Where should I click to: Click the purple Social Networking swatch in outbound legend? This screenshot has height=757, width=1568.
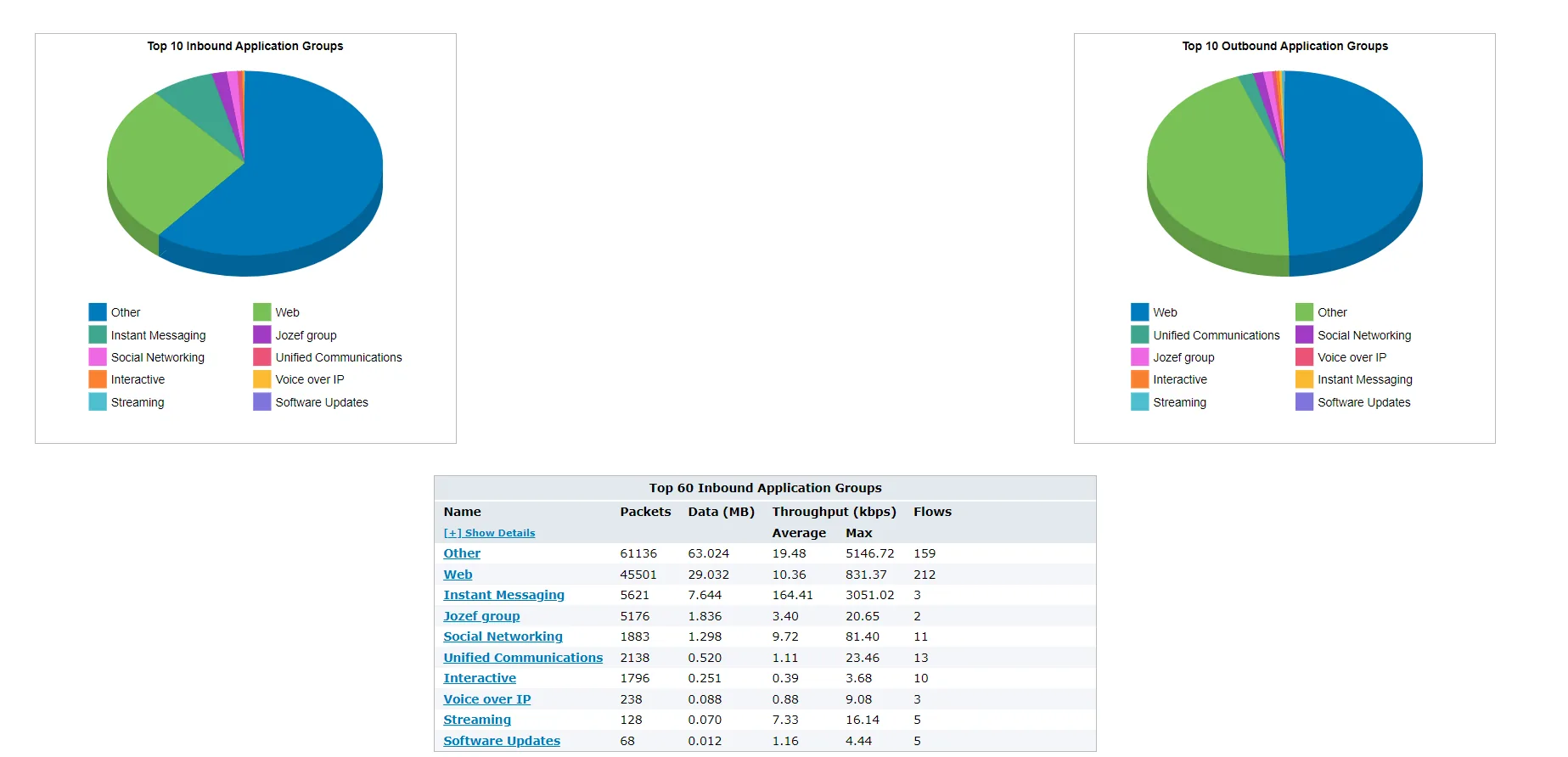tap(1304, 335)
